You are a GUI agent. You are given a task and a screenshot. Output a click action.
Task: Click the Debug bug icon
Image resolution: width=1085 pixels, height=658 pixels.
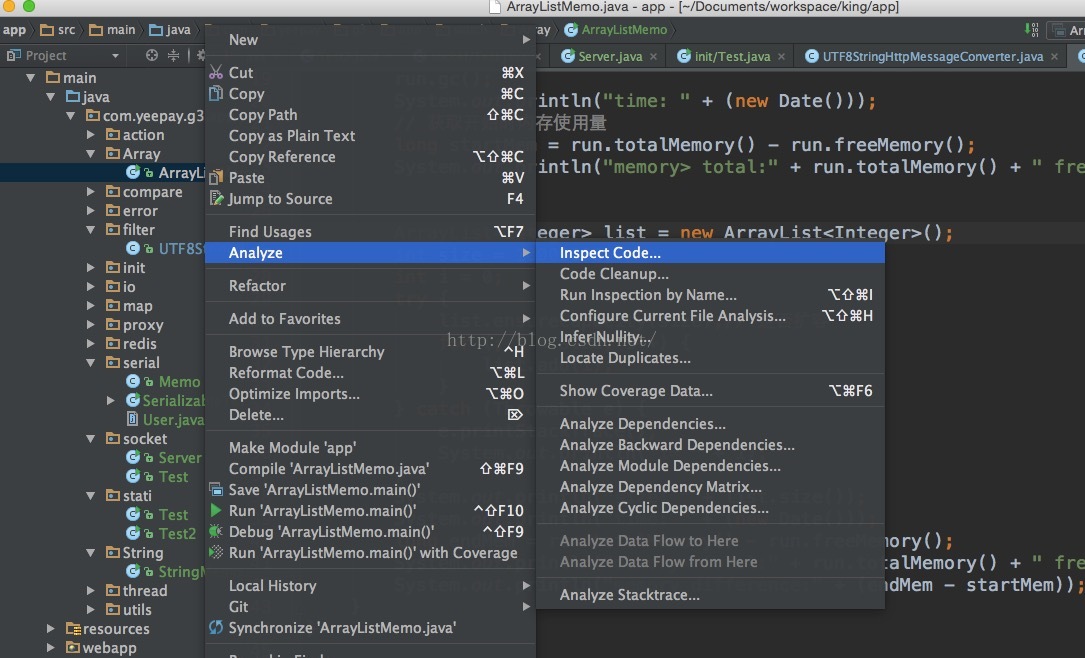coord(216,532)
